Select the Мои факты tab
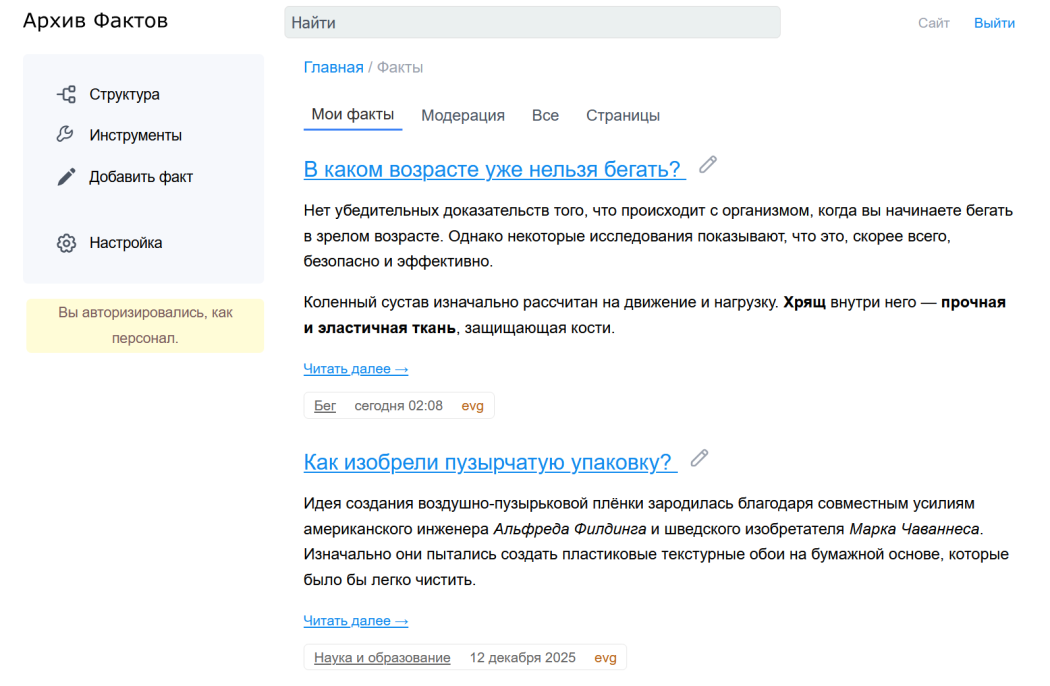The image size is (1050, 686). 352,115
